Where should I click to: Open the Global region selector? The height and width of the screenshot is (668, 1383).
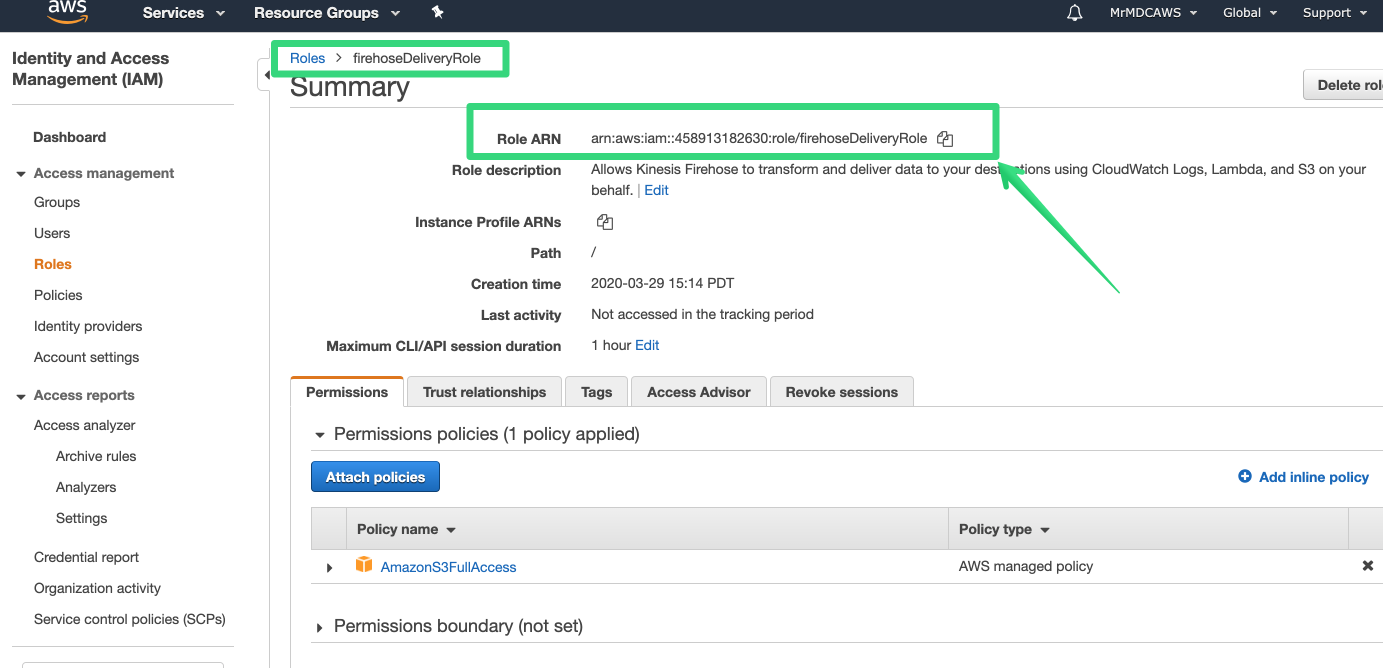(1250, 13)
